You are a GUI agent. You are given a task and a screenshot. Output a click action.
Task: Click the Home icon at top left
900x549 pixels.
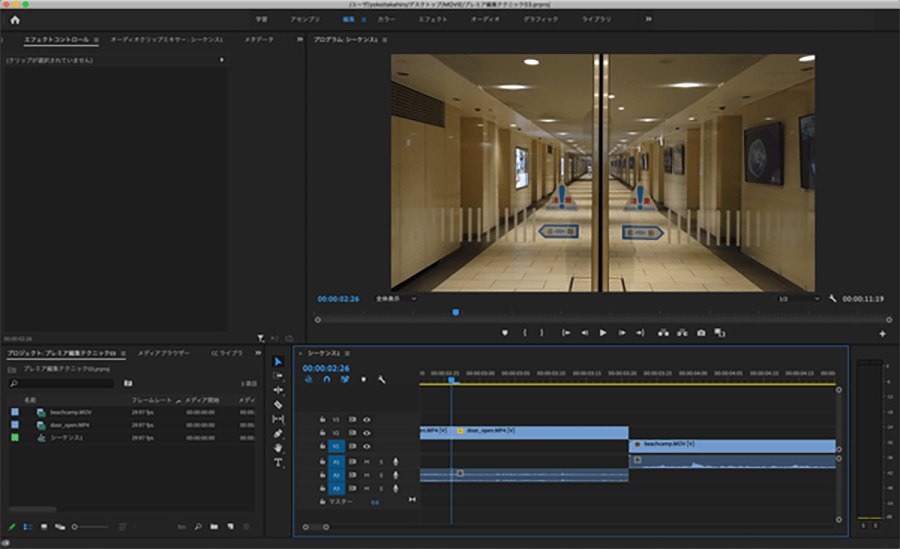[15, 19]
